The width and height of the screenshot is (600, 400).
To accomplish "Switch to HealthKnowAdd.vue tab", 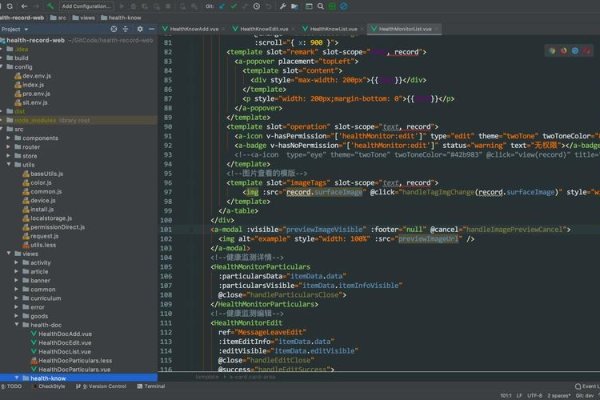I will pyautogui.click(x=194, y=30).
